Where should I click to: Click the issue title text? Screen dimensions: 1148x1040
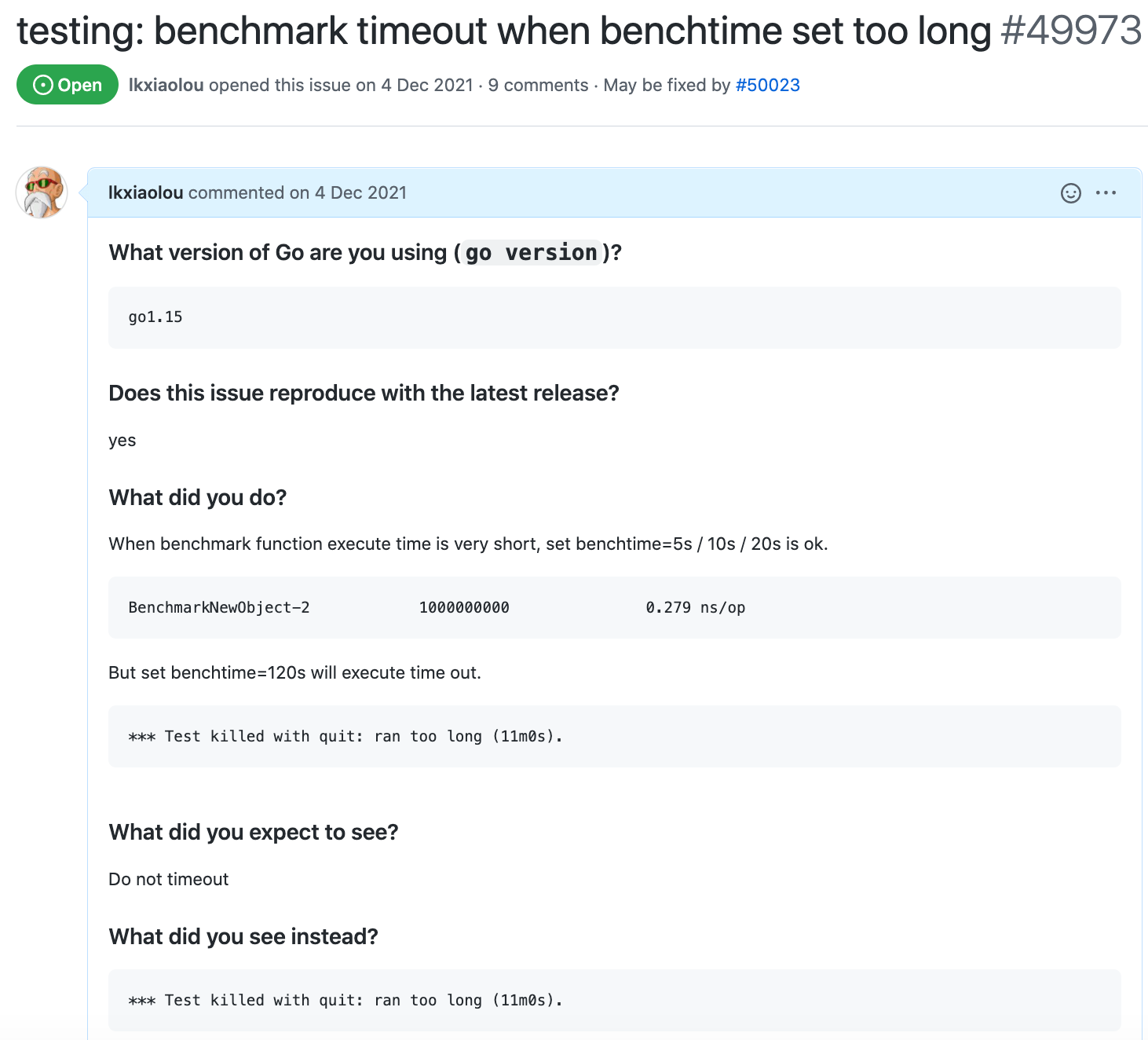point(503,31)
